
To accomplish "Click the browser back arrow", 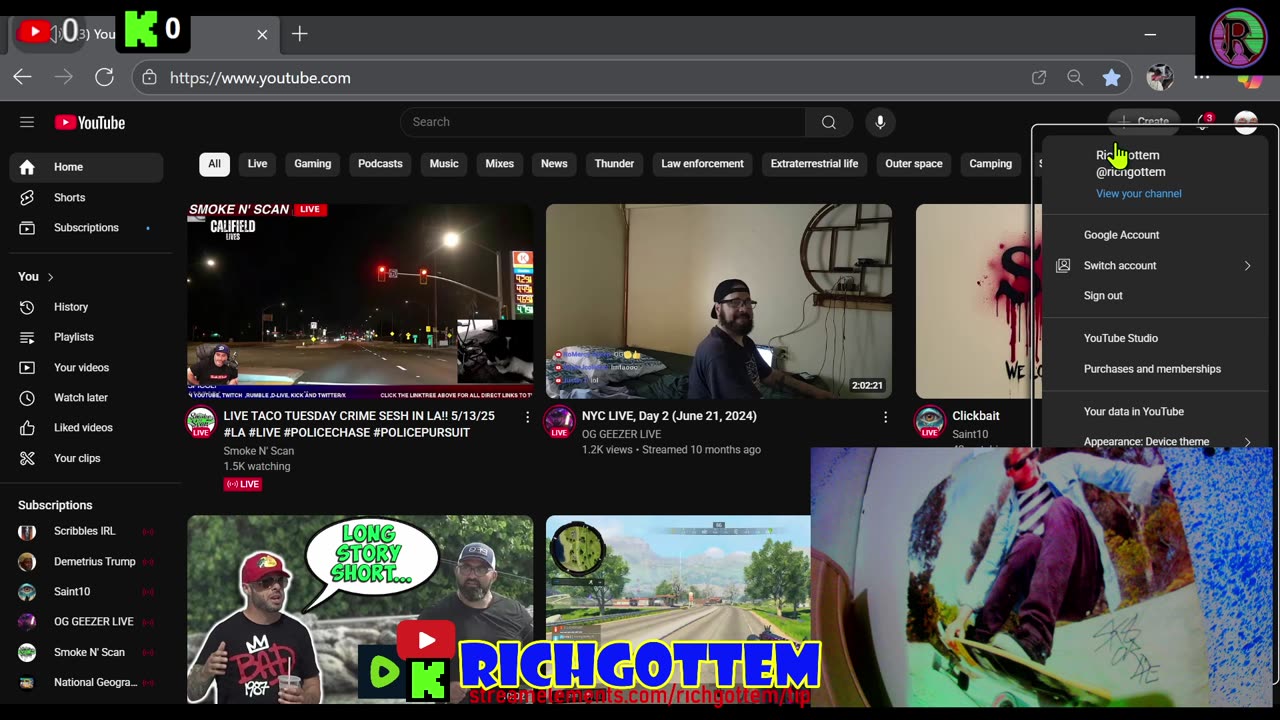I will point(23,77).
